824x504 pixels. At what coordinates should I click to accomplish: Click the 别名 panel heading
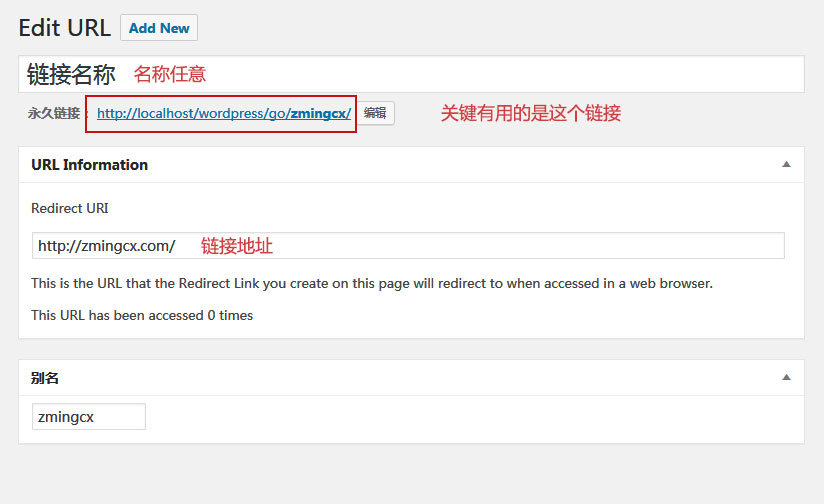click(45, 378)
